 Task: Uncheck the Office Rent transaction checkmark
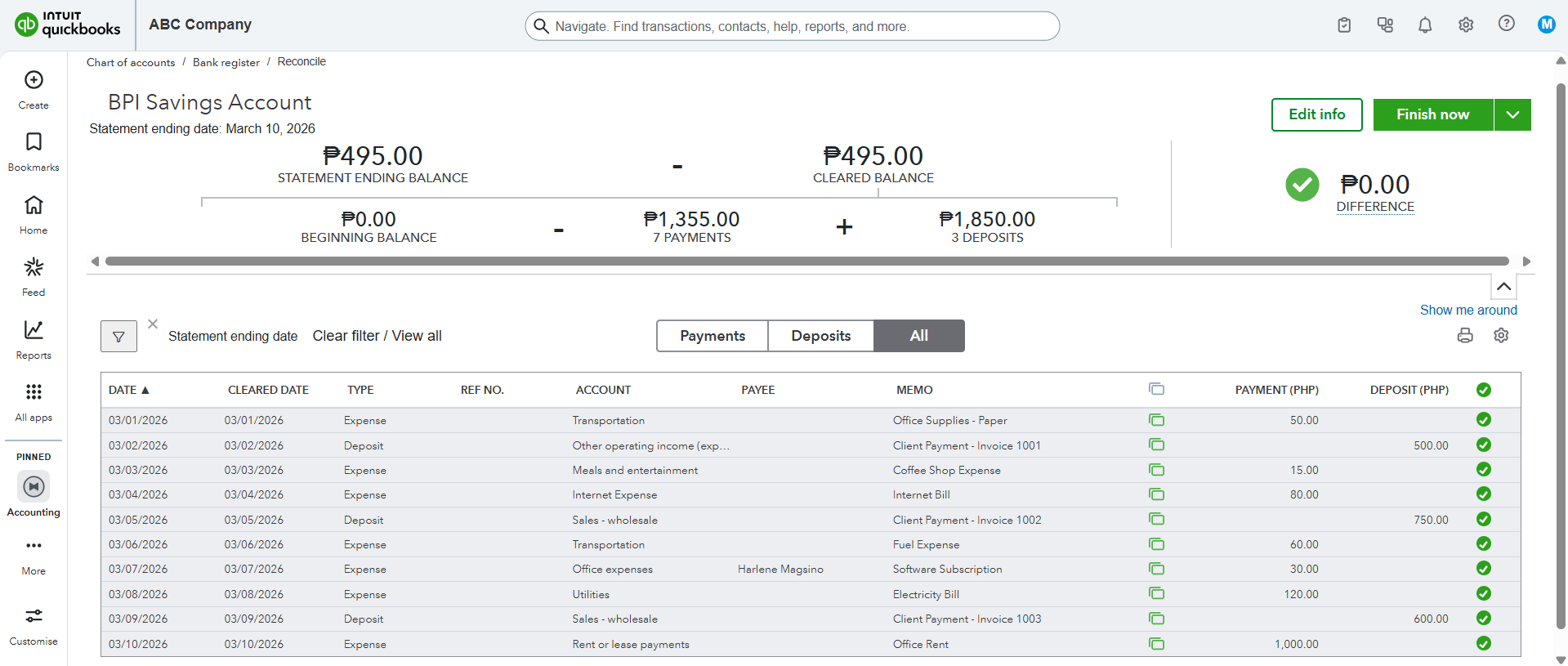click(x=1484, y=644)
